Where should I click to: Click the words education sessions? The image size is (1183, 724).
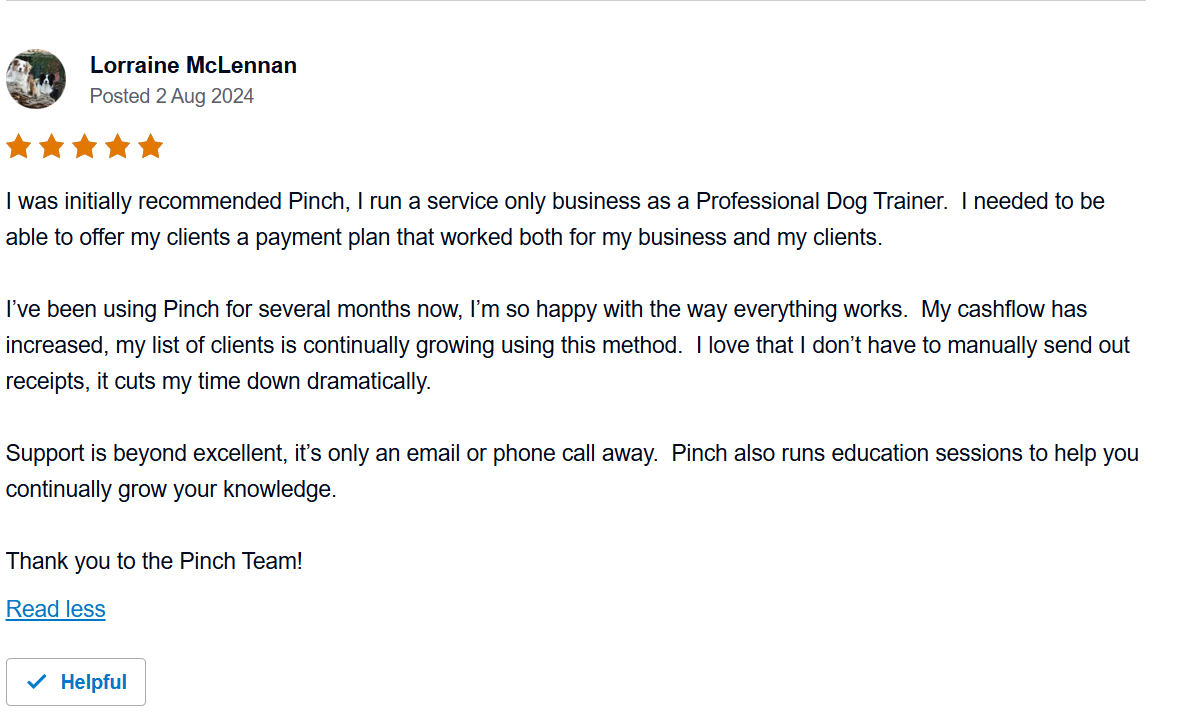point(940,453)
